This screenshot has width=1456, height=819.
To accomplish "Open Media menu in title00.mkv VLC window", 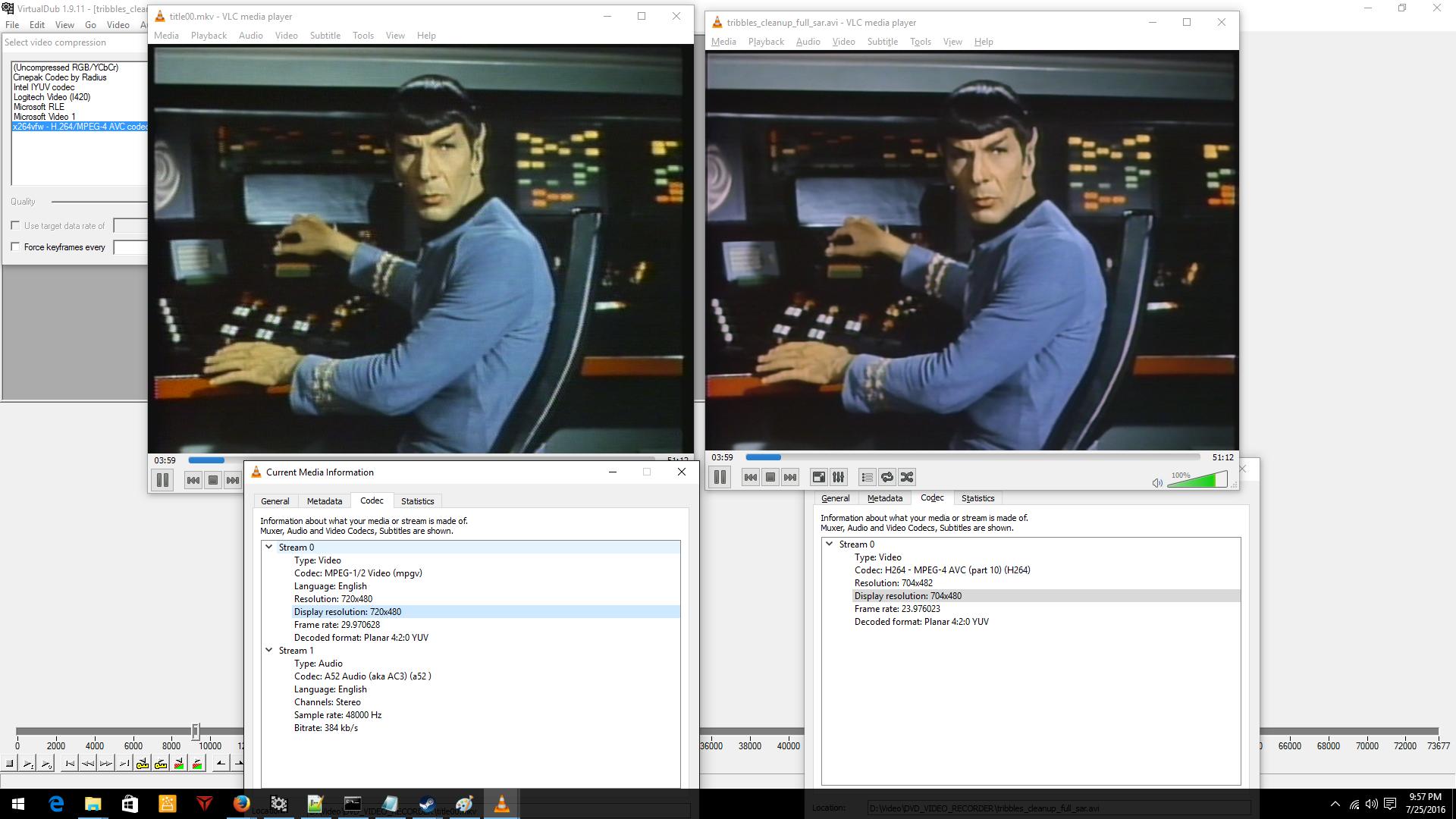I will tap(166, 36).
